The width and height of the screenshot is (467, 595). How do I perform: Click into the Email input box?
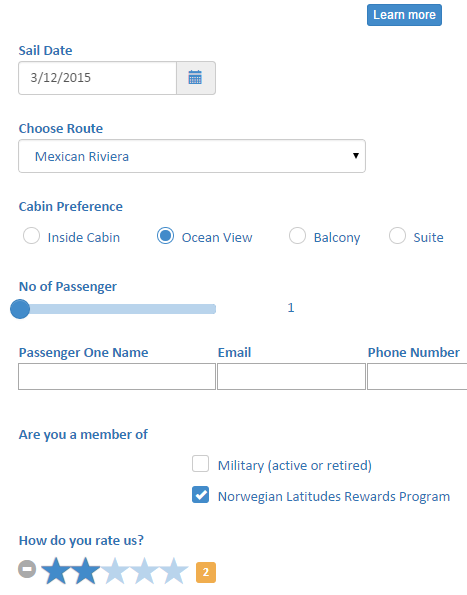tap(291, 376)
